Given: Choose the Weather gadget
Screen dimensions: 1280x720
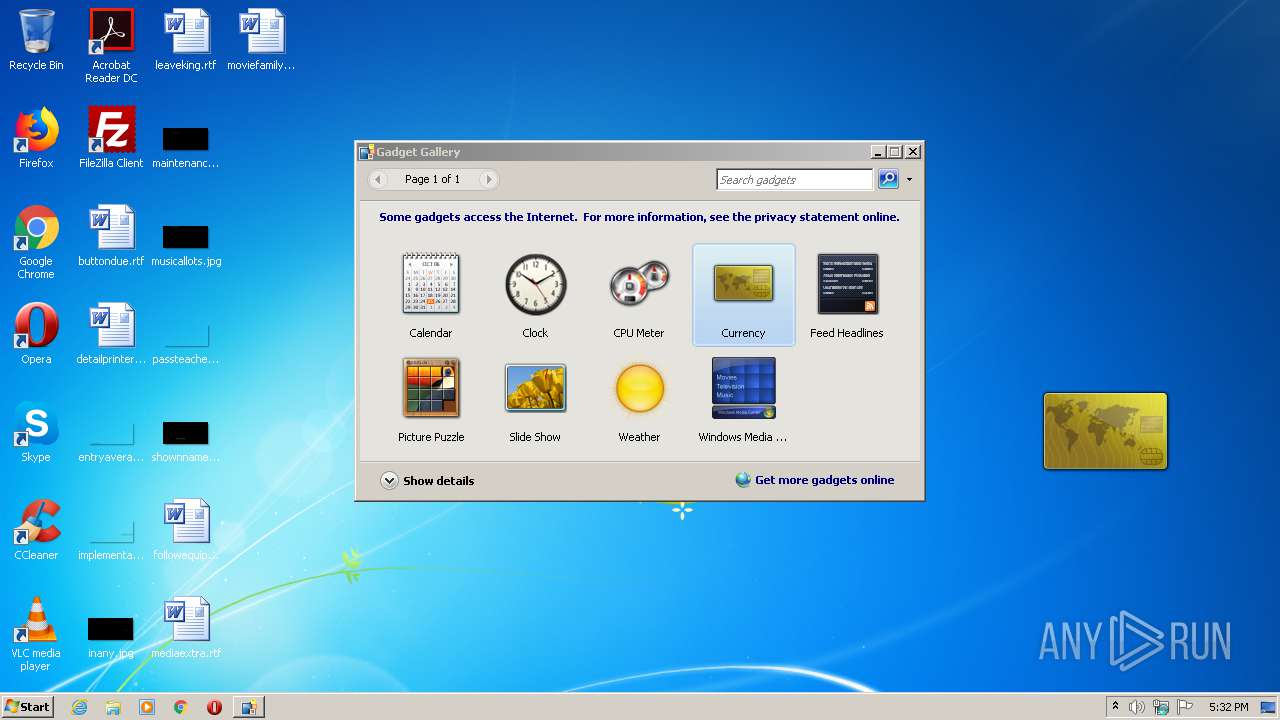Looking at the screenshot, I should coord(639,399).
